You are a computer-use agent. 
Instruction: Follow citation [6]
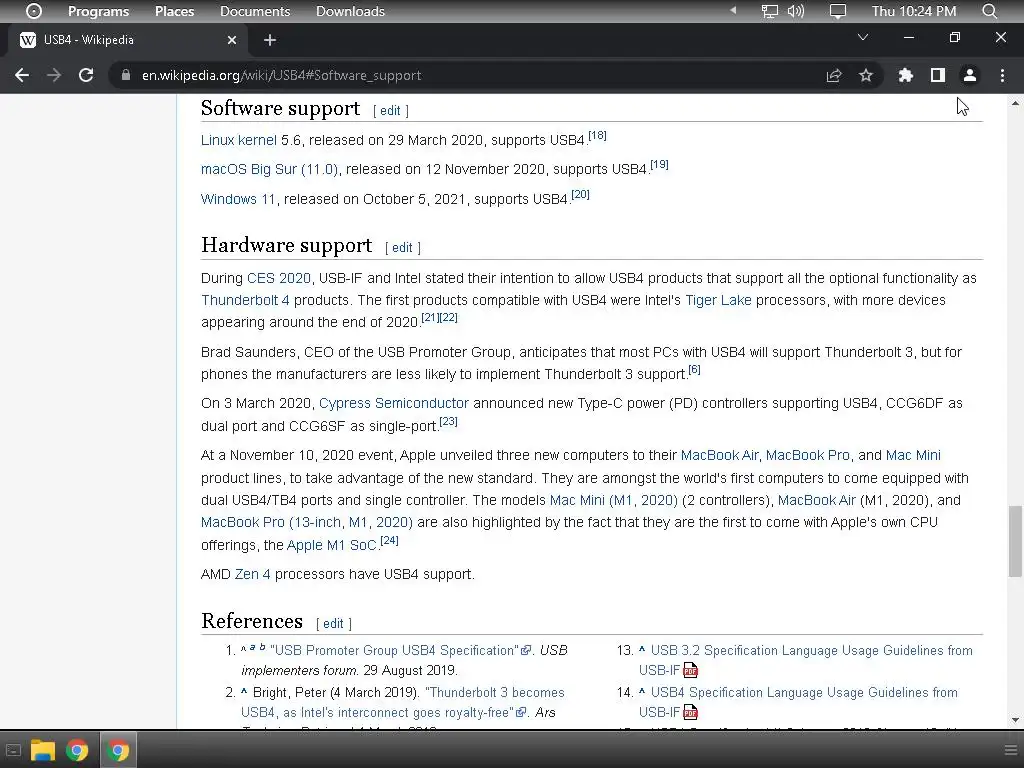coord(694,369)
